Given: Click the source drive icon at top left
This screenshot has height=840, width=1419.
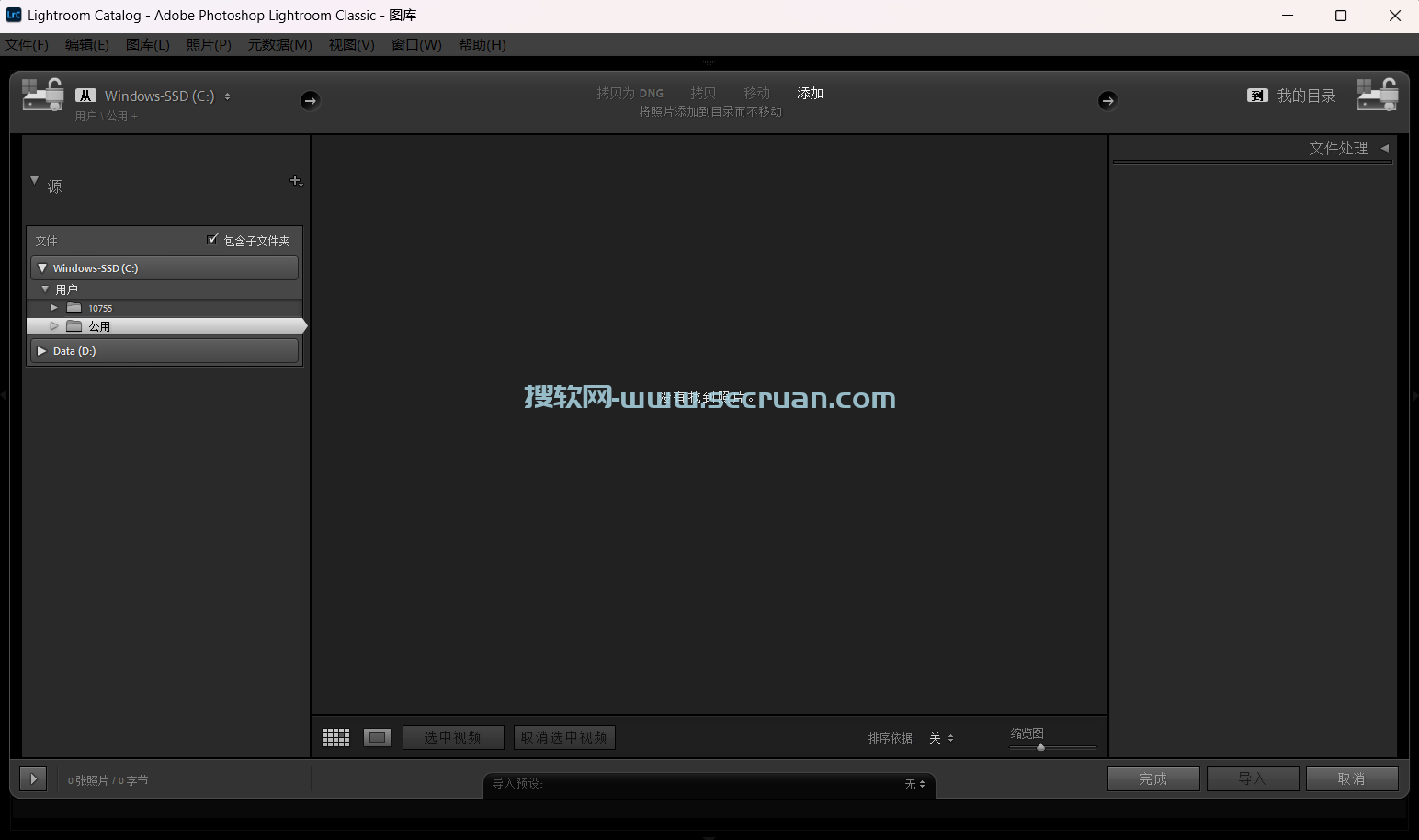Looking at the screenshot, I should (42, 95).
